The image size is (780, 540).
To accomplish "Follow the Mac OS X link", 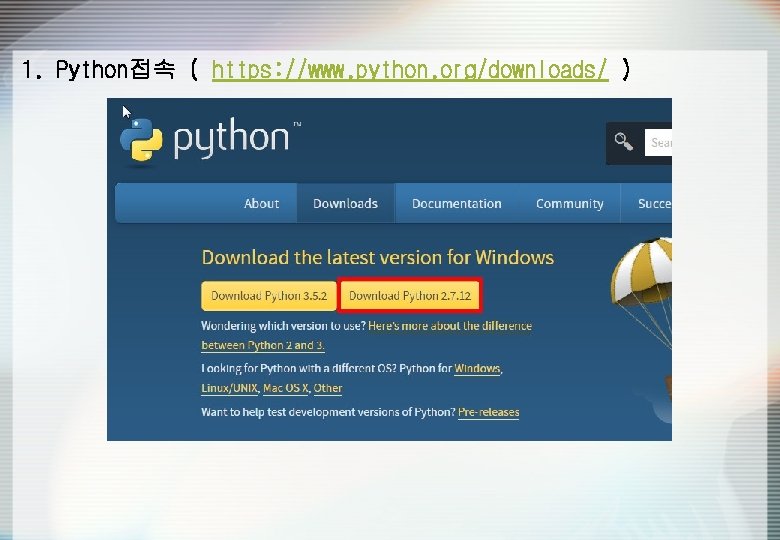I will [286, 388].
